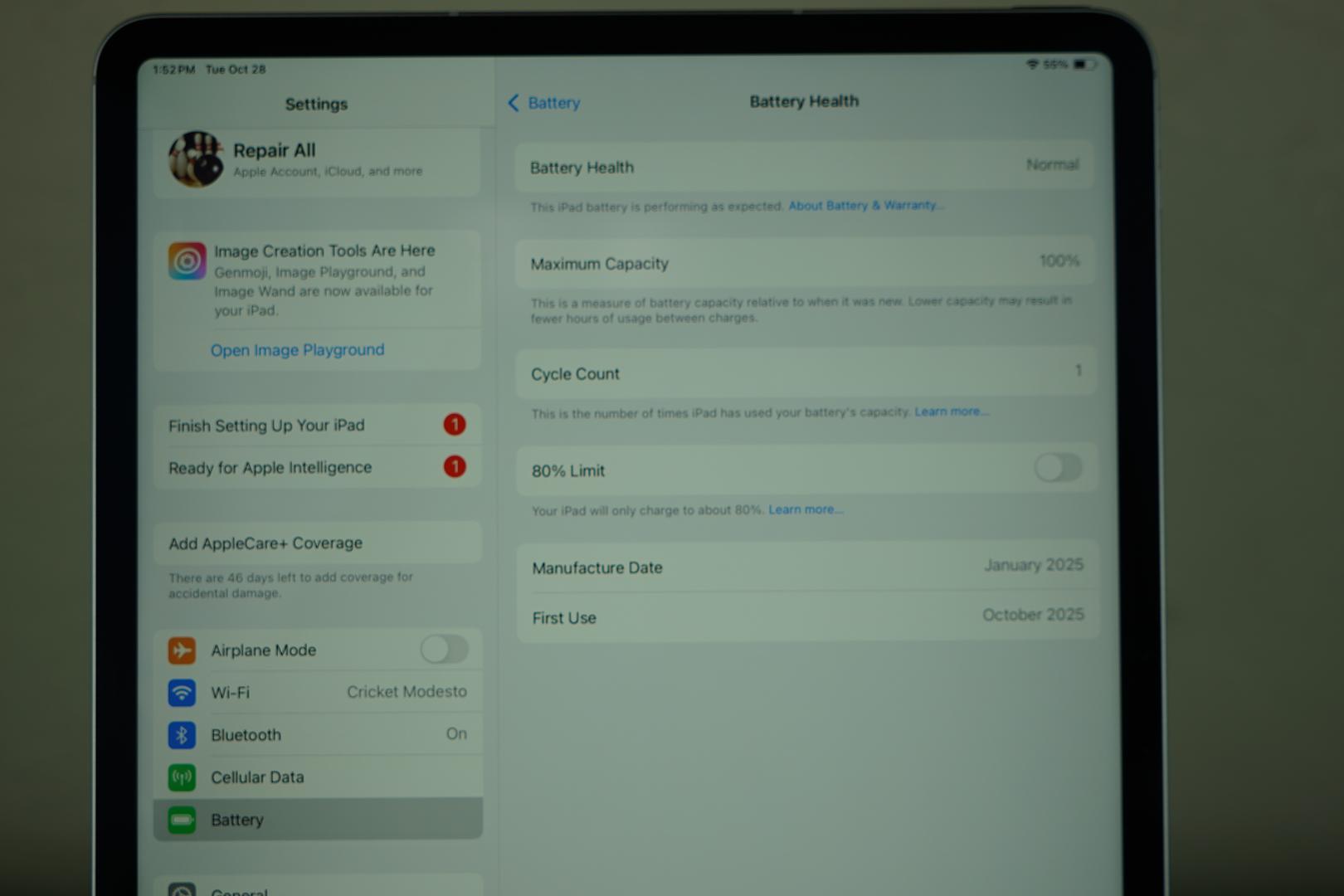
Task: Open About Battery & Warranty link
Action: (x=865, y=205)
